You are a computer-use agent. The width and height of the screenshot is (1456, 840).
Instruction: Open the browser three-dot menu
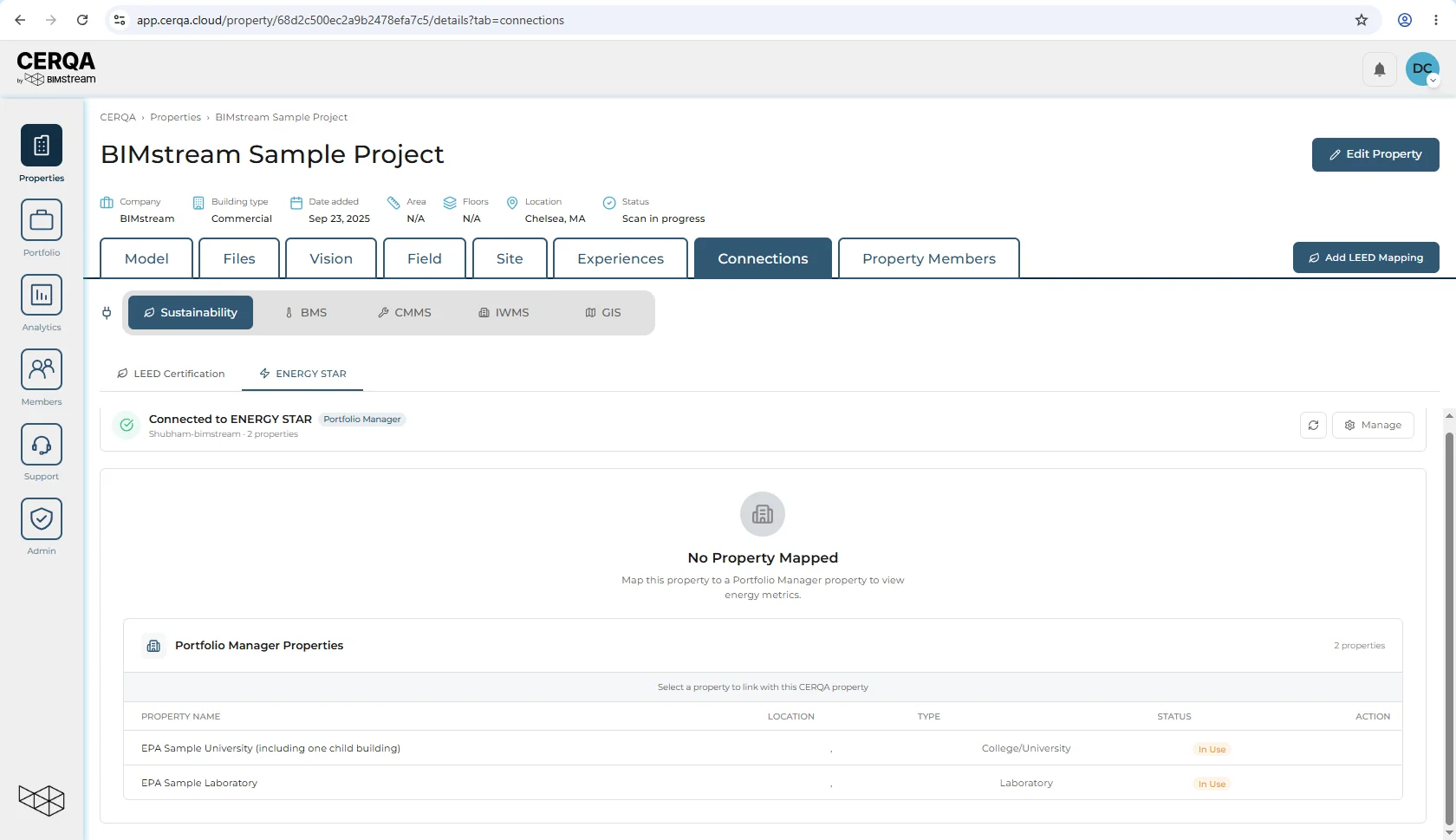click(x=1436, y=20)
